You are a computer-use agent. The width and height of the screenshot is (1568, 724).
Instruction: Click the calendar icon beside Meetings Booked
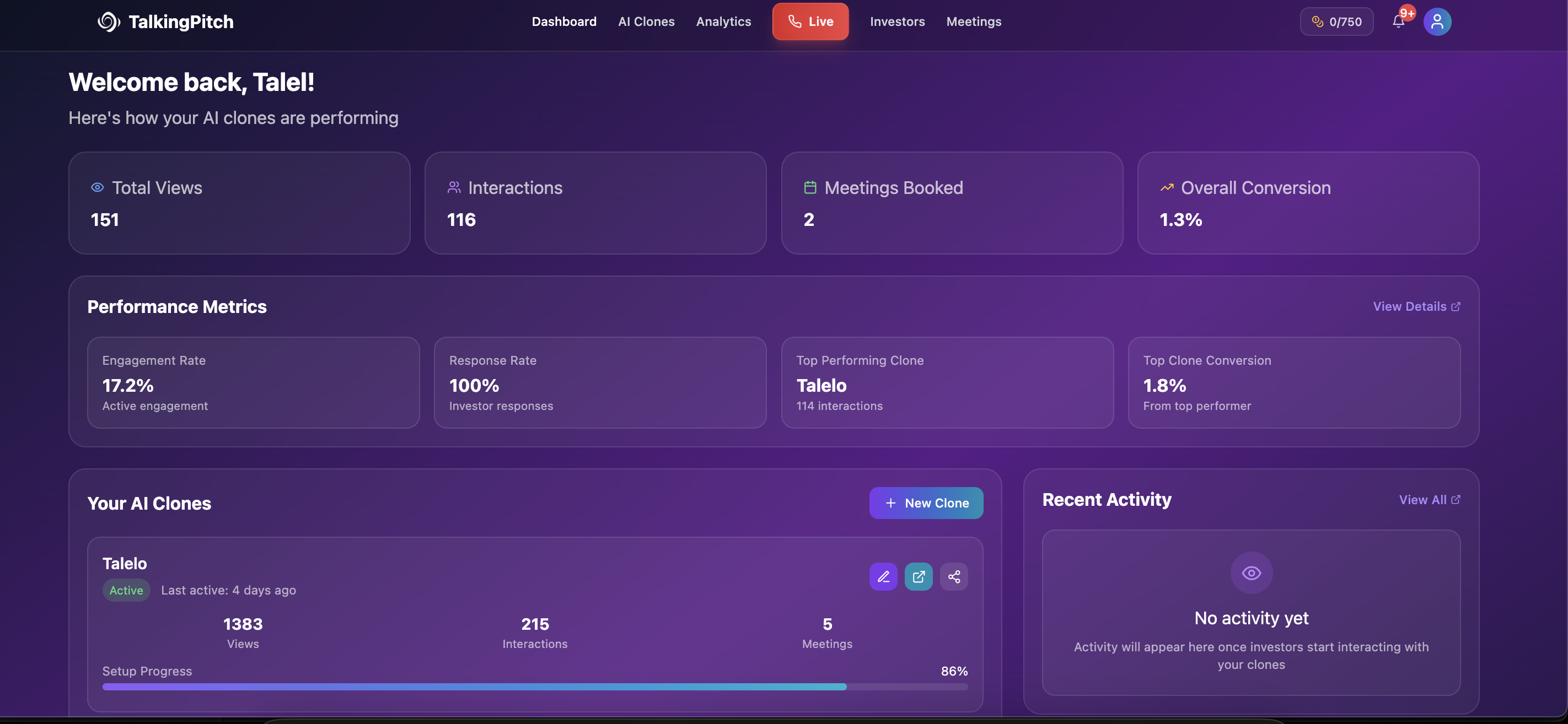click(810, 187)
